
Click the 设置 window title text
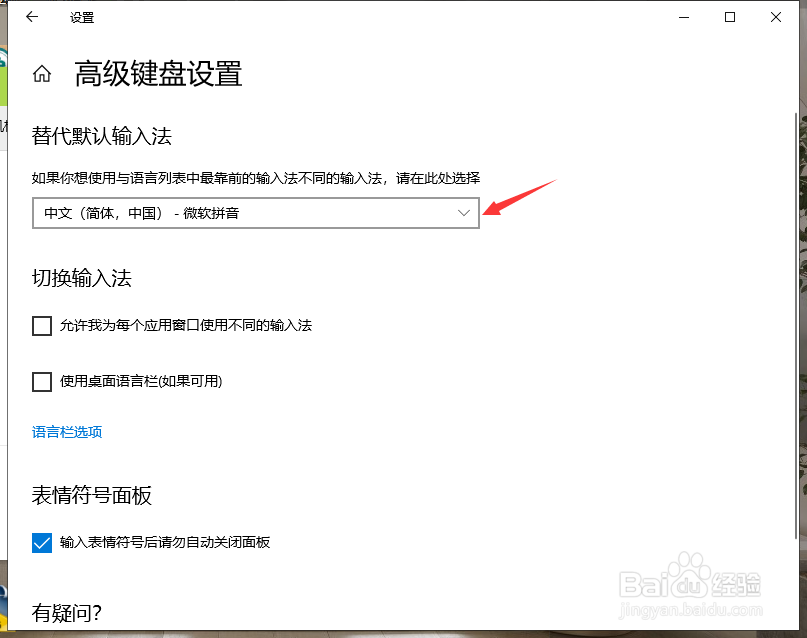[x=82, y=17]
